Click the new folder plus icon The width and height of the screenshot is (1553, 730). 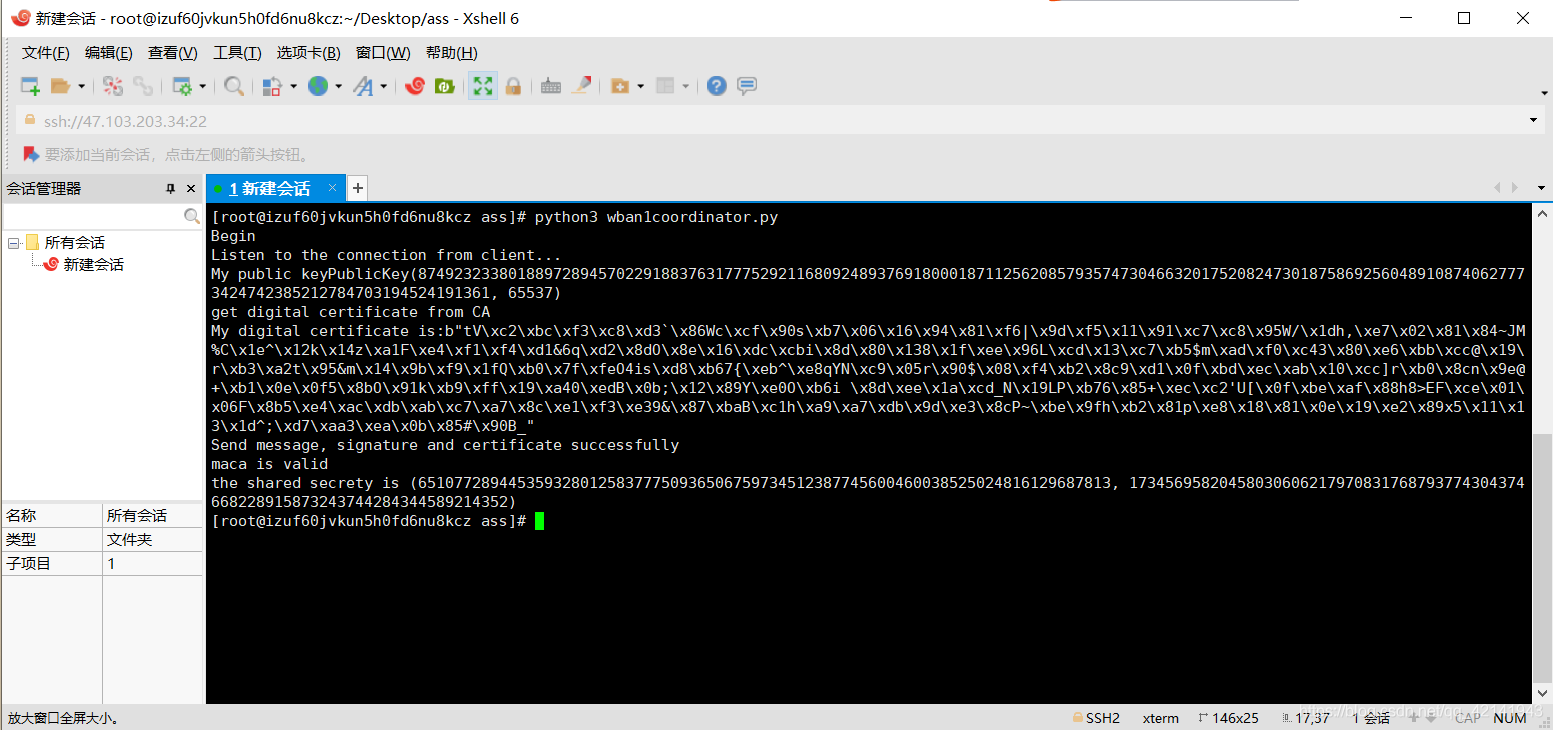coord(620,86)
